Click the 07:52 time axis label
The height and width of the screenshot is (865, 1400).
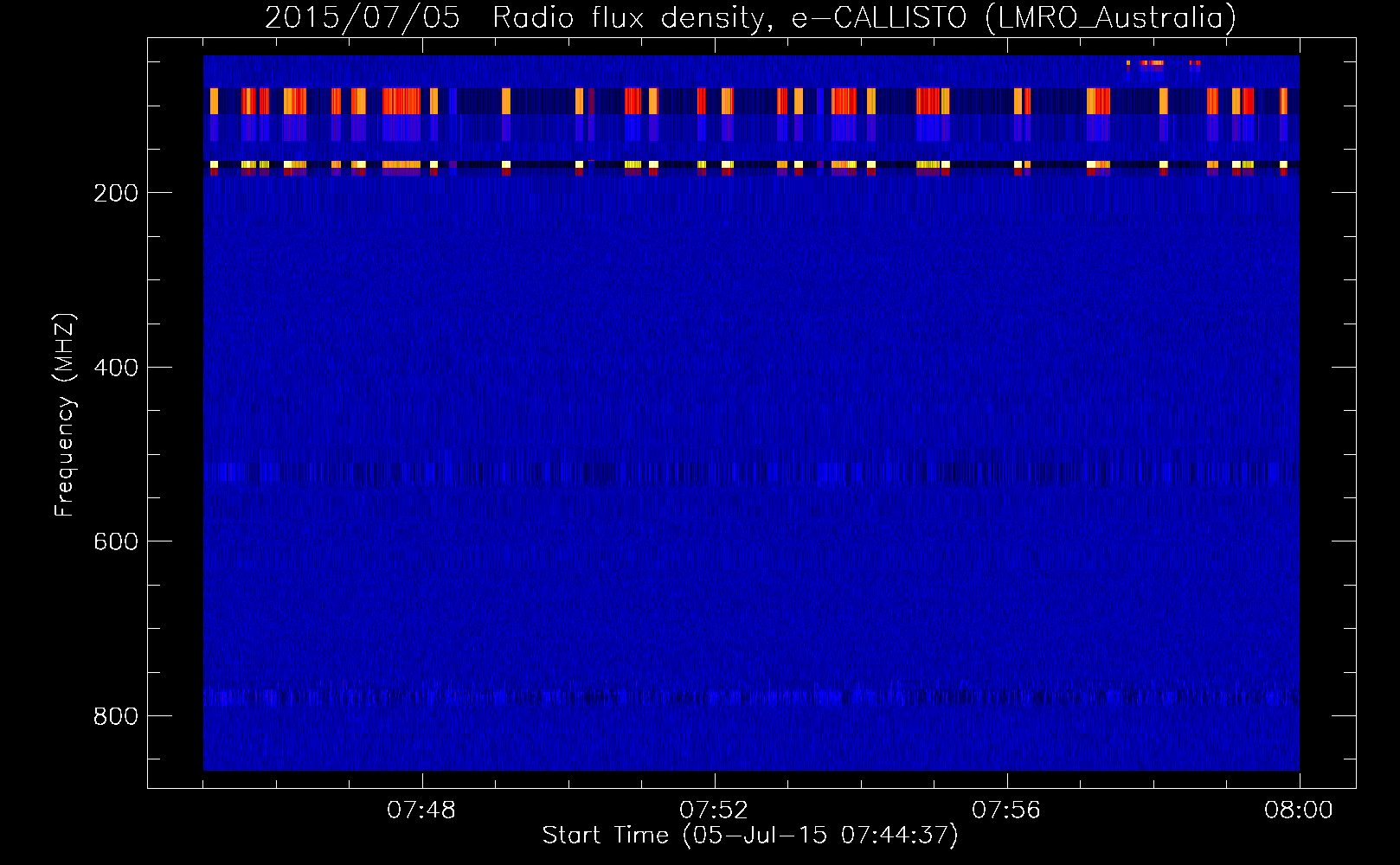coord(714,811)
